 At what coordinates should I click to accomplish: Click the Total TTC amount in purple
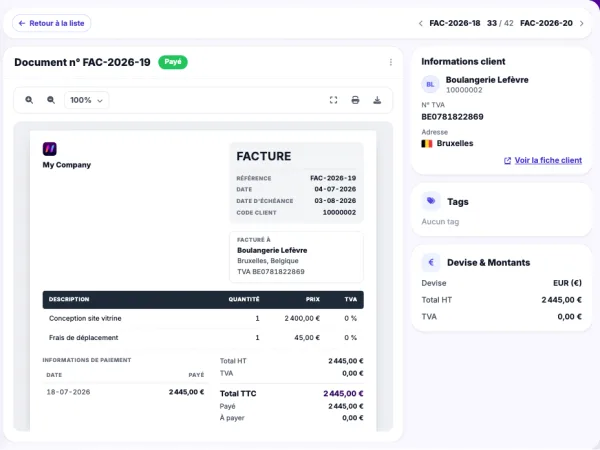coord(343,393)
